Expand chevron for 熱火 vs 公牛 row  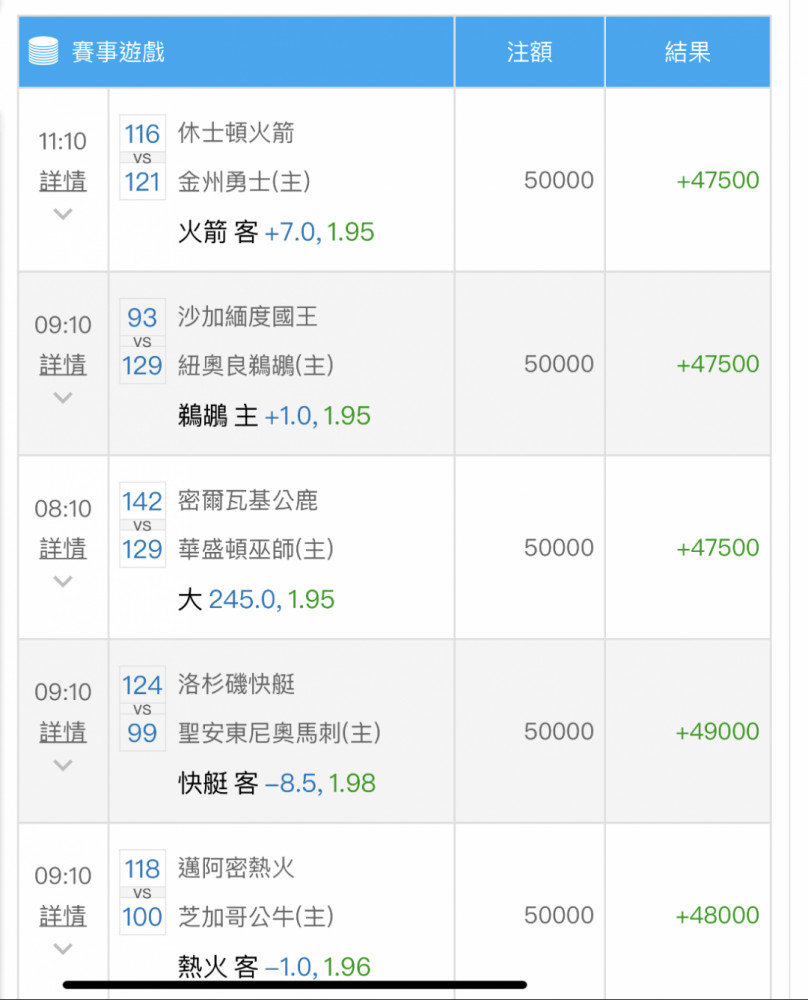tap(62, 948)
